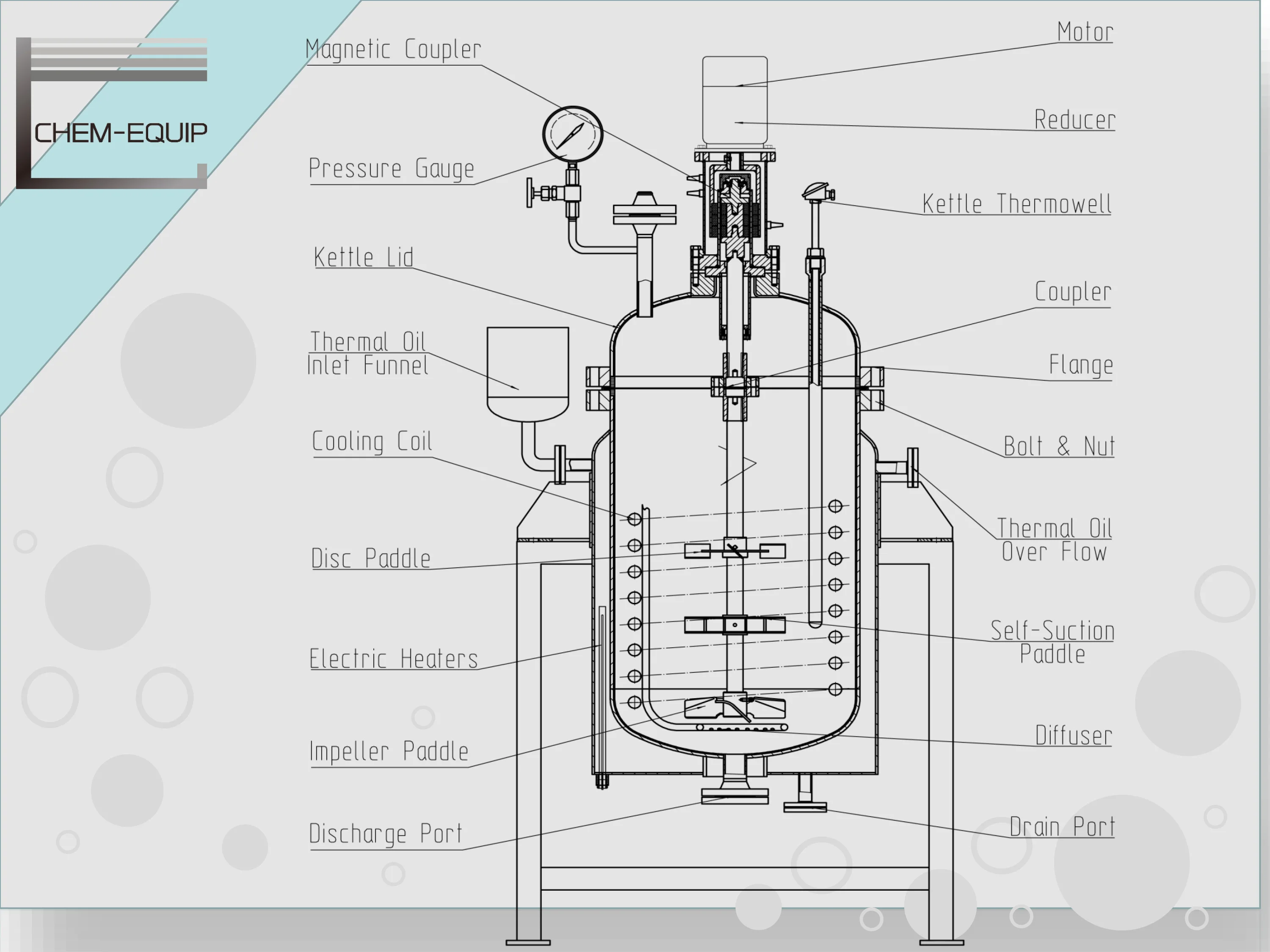Click the discharge port flange under the kettle

click(735, 796)
